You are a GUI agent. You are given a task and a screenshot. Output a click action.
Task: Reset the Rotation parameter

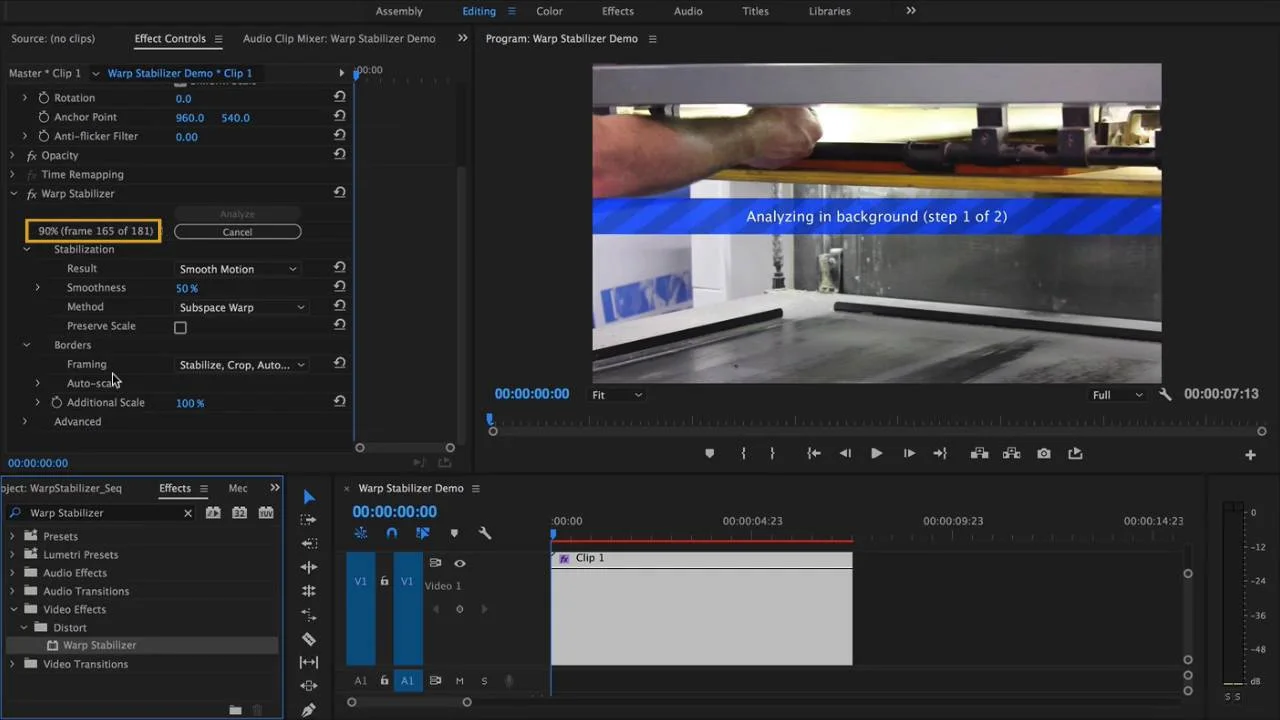(x=340, y=97)
